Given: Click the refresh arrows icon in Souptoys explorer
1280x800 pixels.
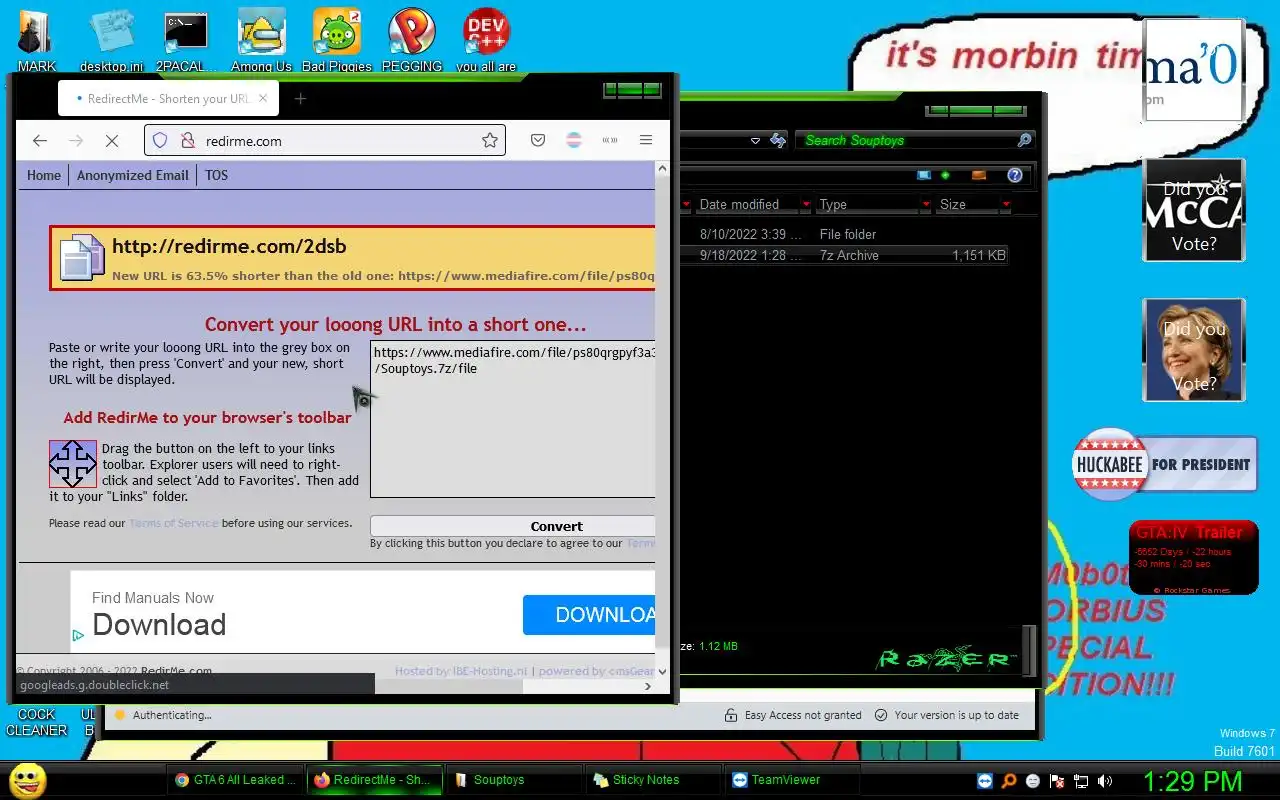Looking at the screenshot, I should [x=778, y=141].
